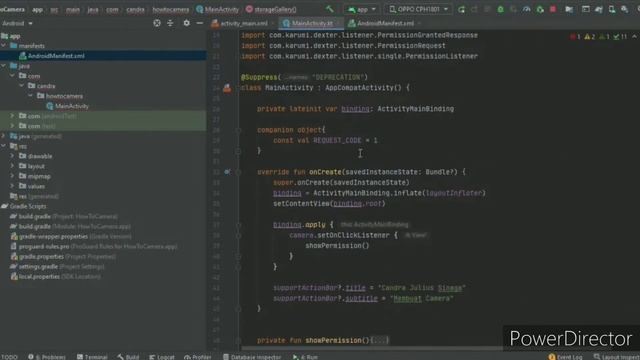Viewport: 640px width, 360px height.
Task: Click the howtocamera breadcrumb
Action: tap(171, 9)
